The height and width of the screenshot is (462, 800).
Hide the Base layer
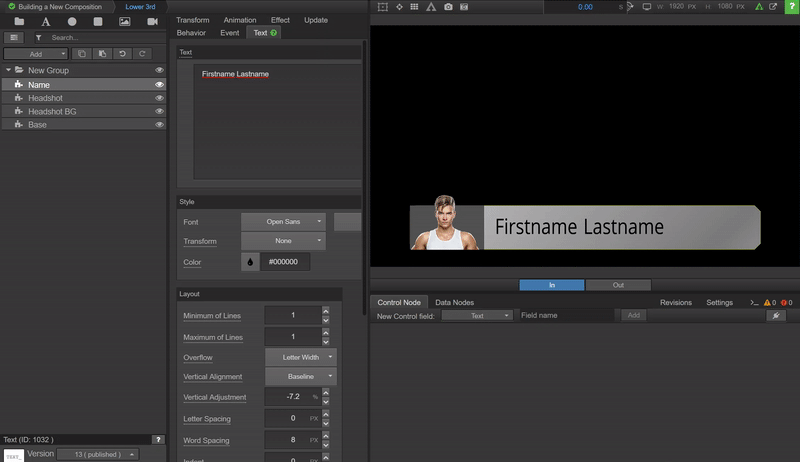[x=159, y=125]
